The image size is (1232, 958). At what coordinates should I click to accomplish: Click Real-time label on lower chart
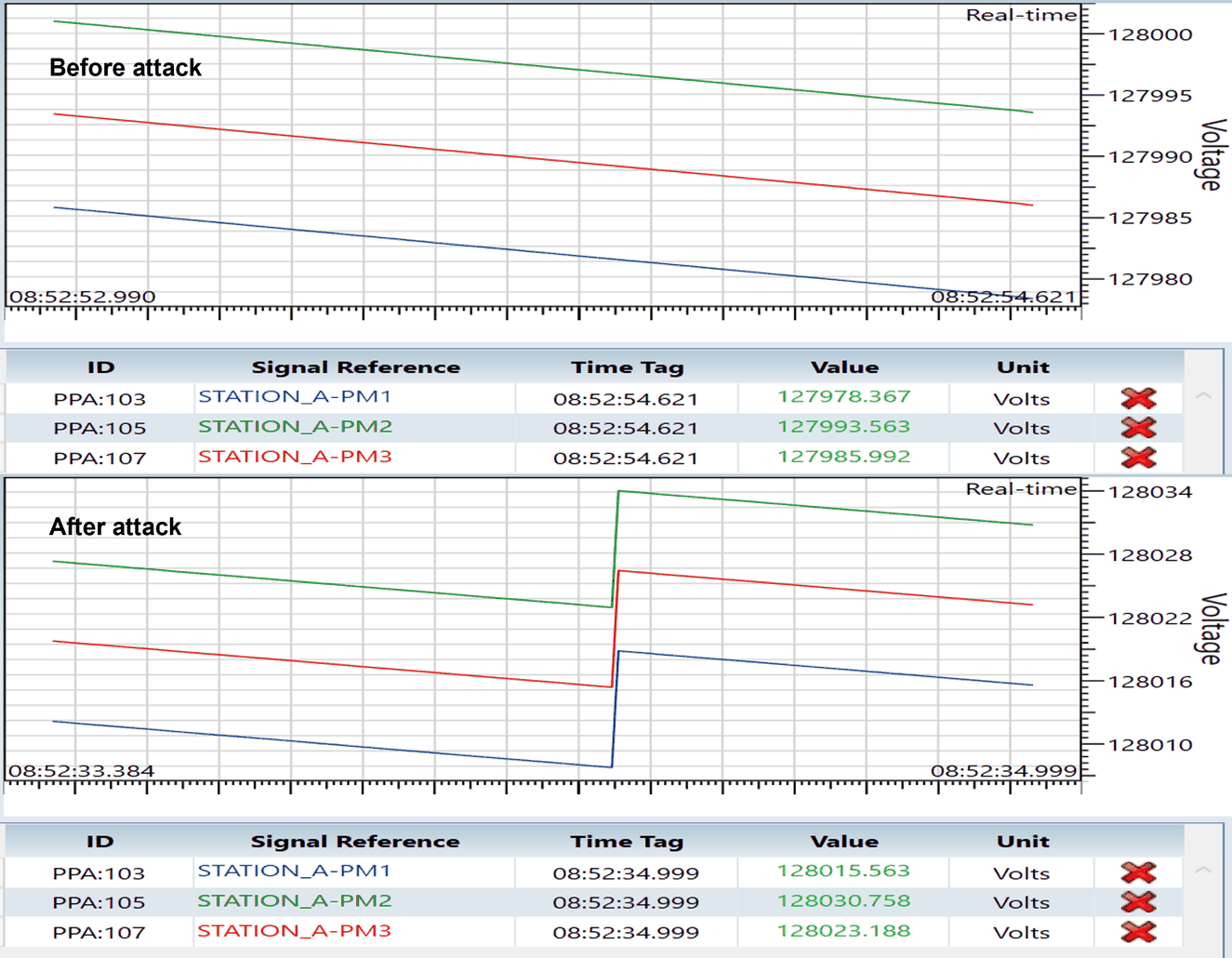tap(1021, 489)
